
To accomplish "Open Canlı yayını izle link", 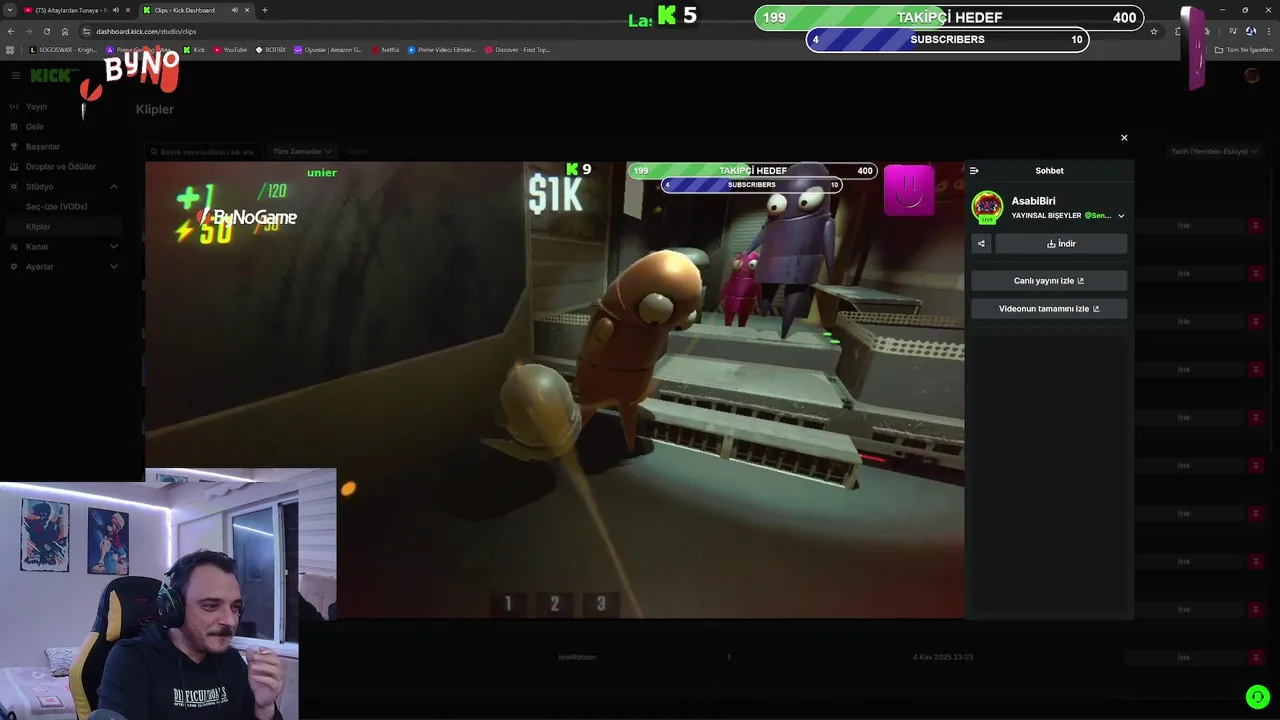I will coord(1049,281).
